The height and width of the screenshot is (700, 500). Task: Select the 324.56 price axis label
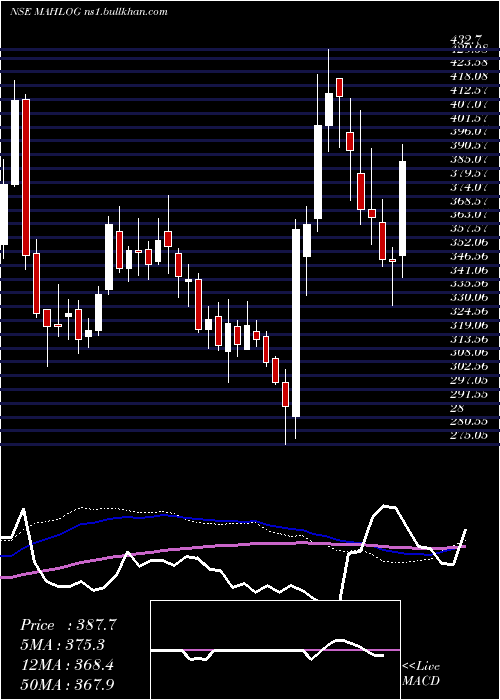[x=469, y=311]
